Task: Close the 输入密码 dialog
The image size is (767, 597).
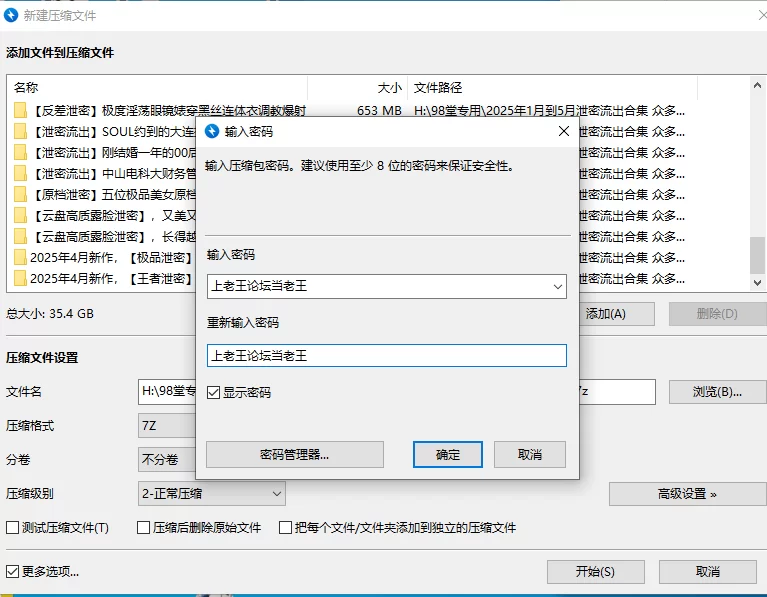Action: 564,131
